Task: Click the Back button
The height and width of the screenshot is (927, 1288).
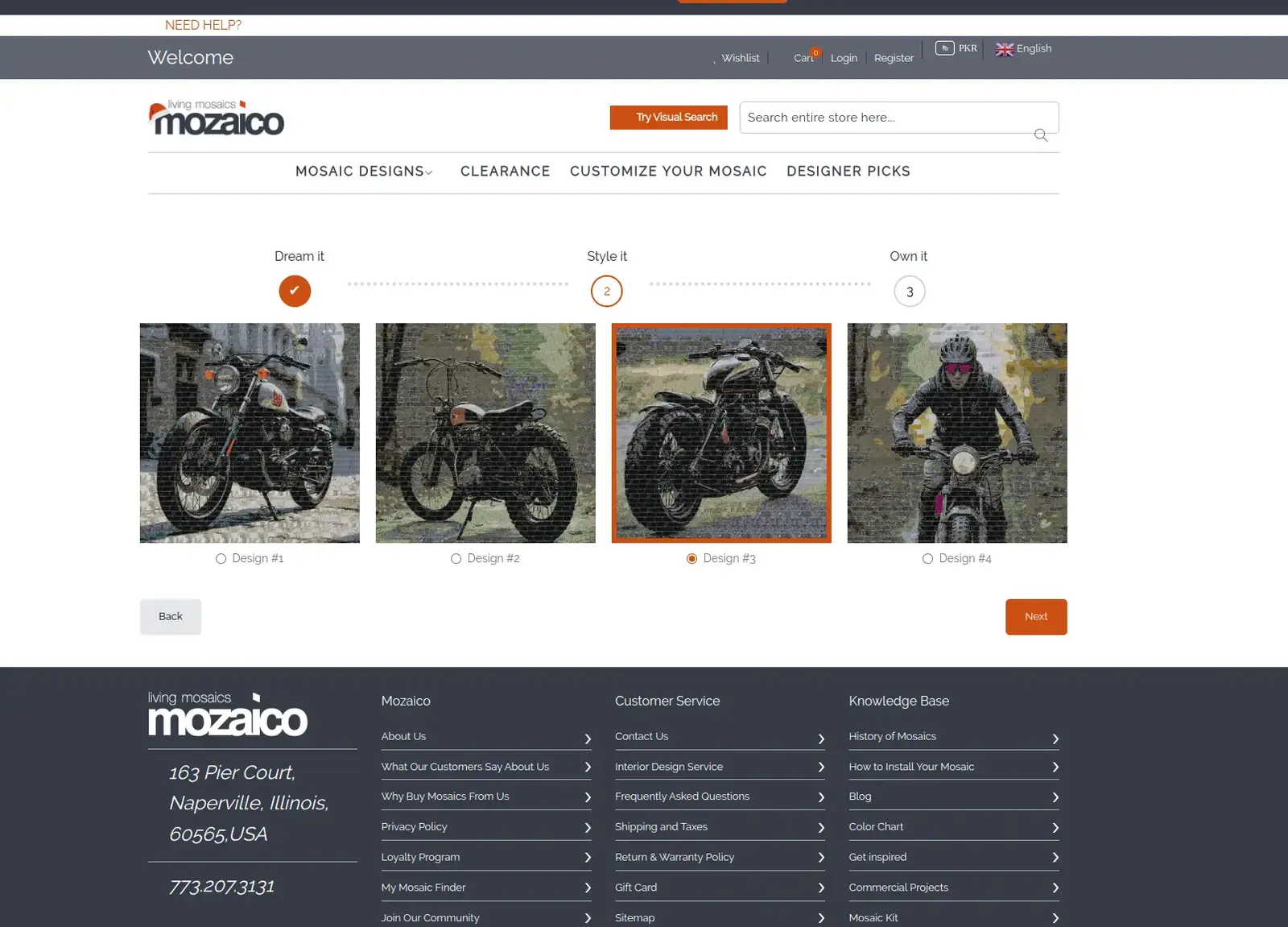Action: 171,617
